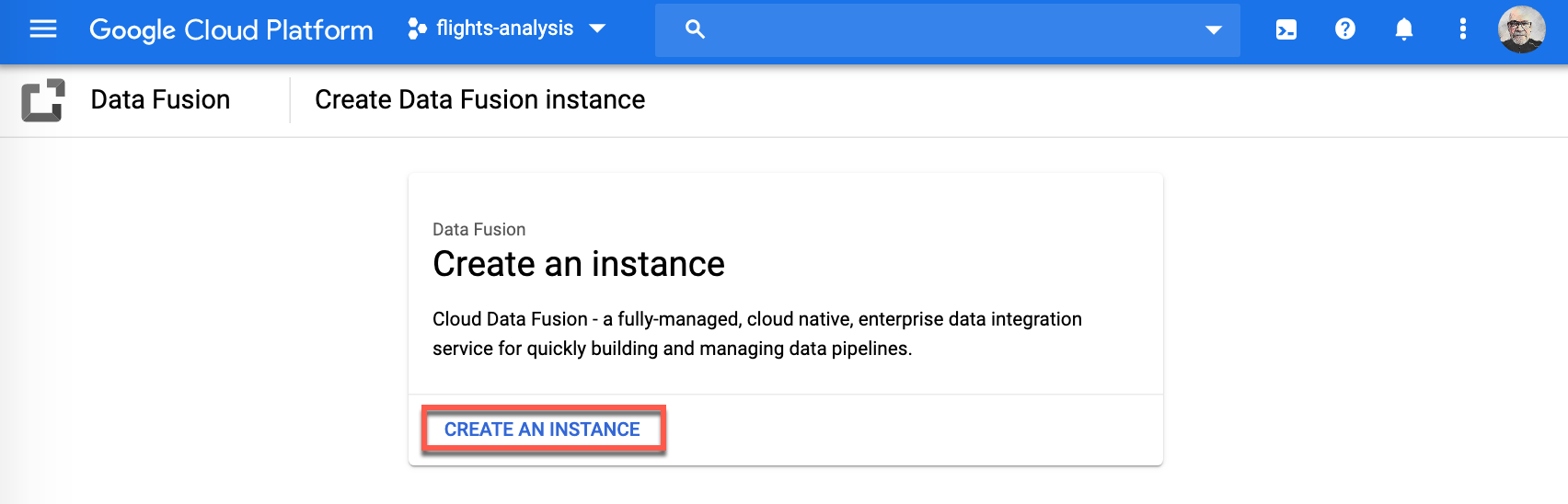Click the project hexagon icon beside flights-analysis
The width and height of the screenshot is (1568, 504).
pos(417,29)
